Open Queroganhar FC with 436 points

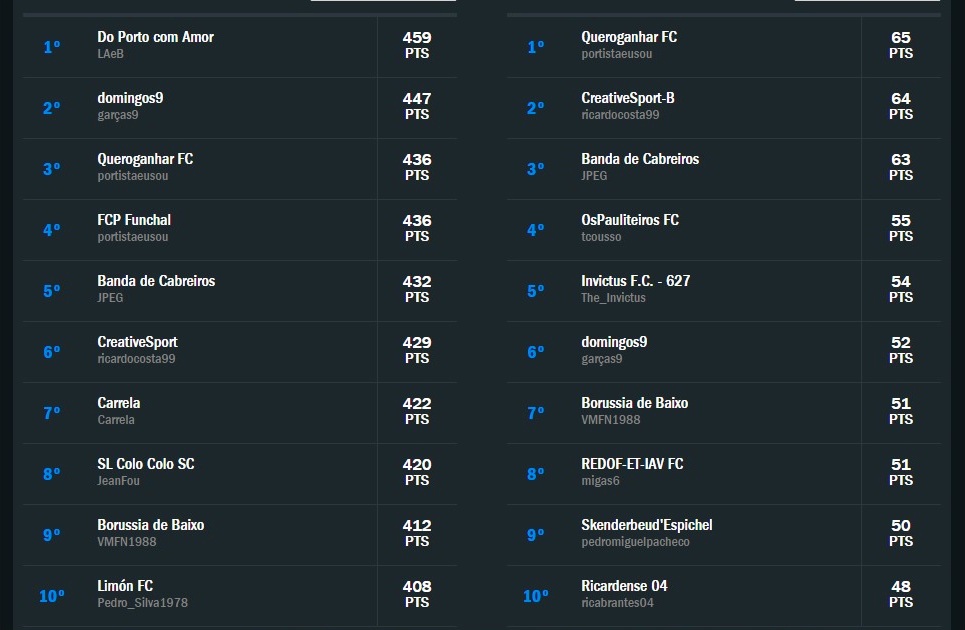(240, 169)
